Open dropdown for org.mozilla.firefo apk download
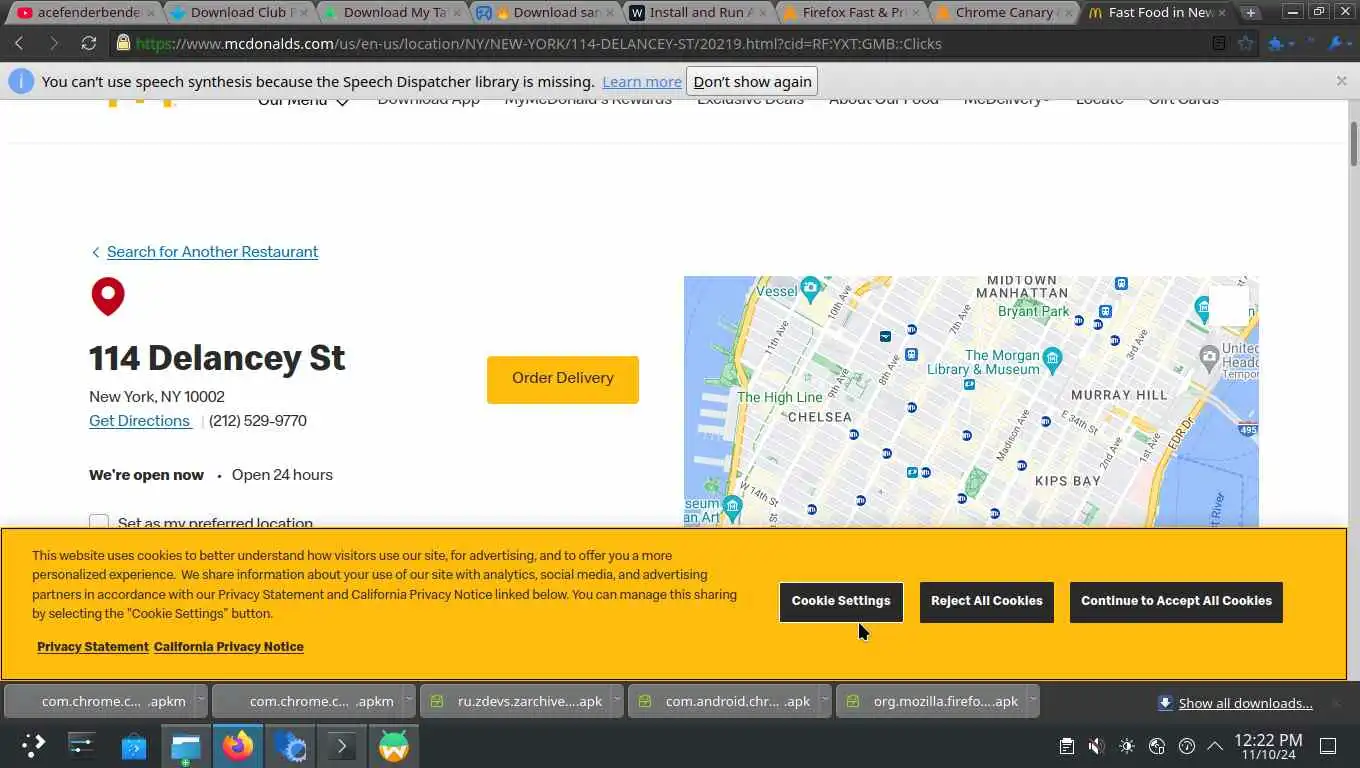This screenshot has height=768, width=1360. pos(1032,701)
